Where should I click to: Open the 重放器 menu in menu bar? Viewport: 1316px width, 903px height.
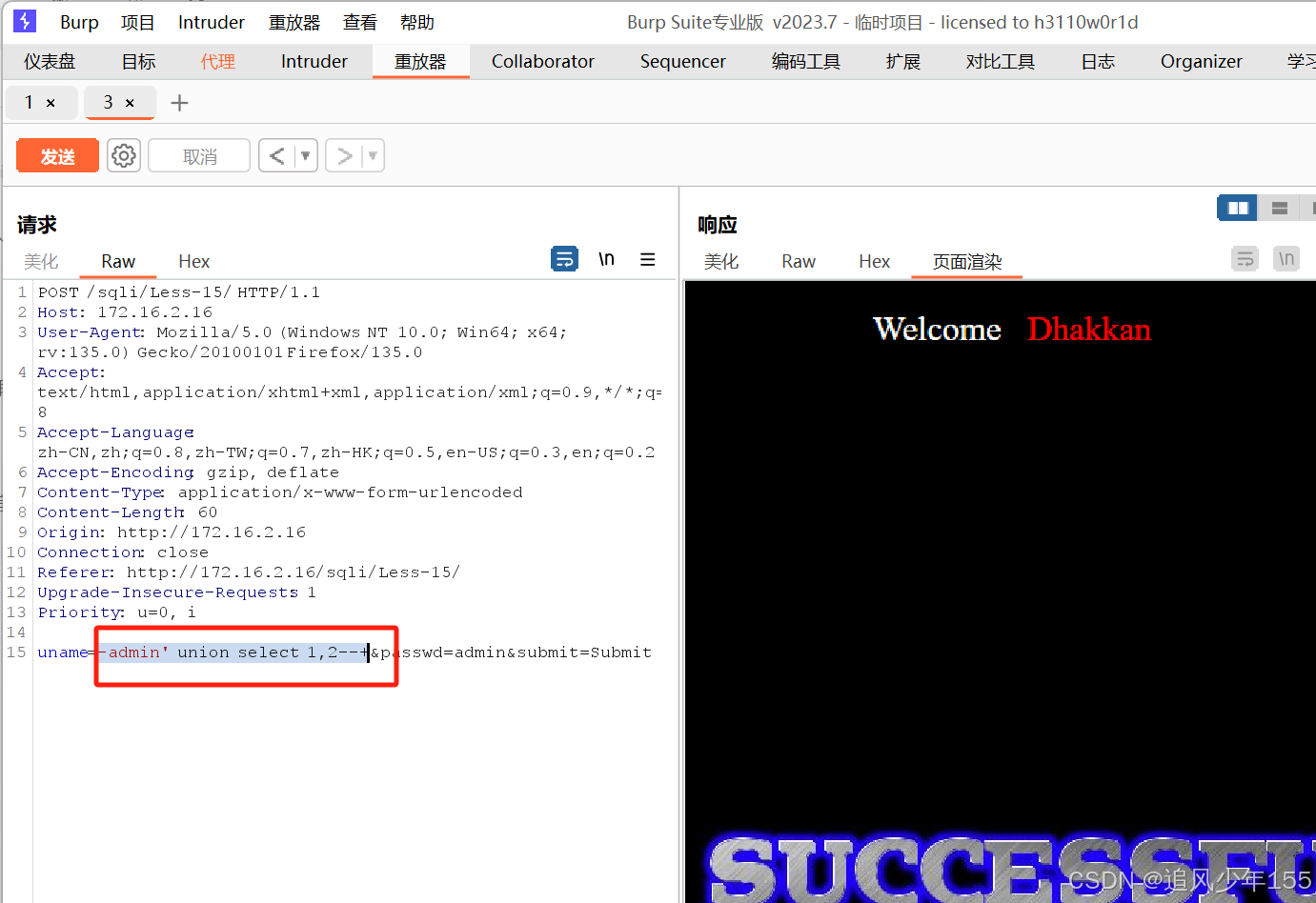click(x=294, y=22)
